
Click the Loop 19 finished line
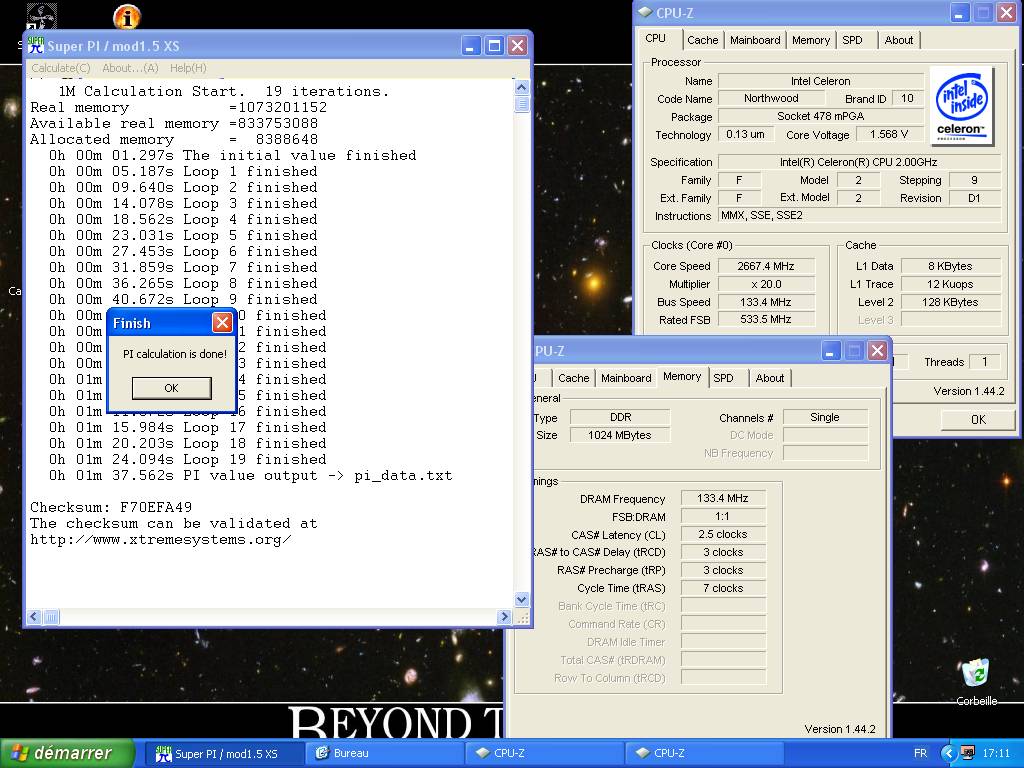[x=187, y=460]
